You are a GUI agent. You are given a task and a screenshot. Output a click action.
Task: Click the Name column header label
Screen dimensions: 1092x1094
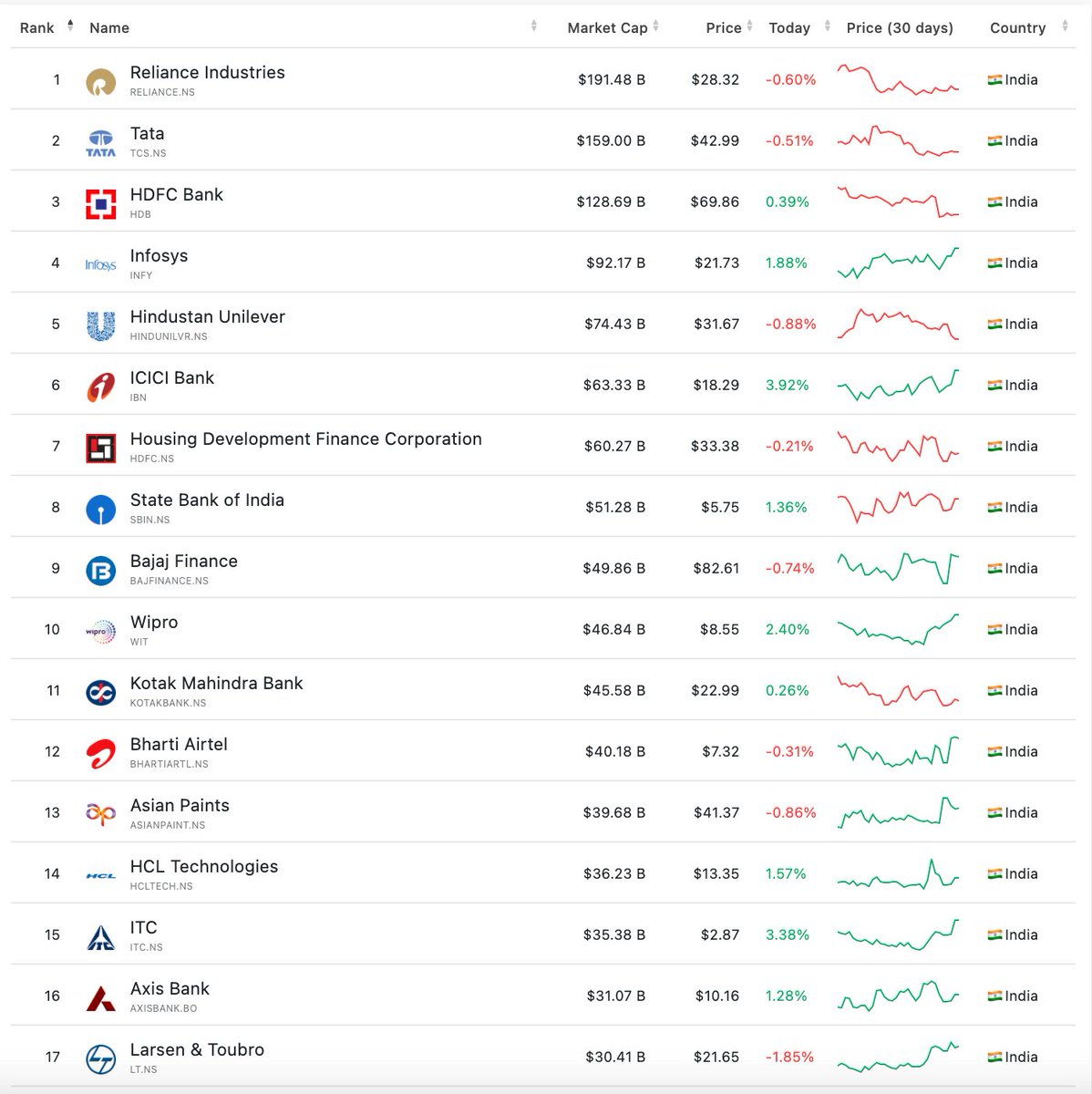[x=109, y=28]
